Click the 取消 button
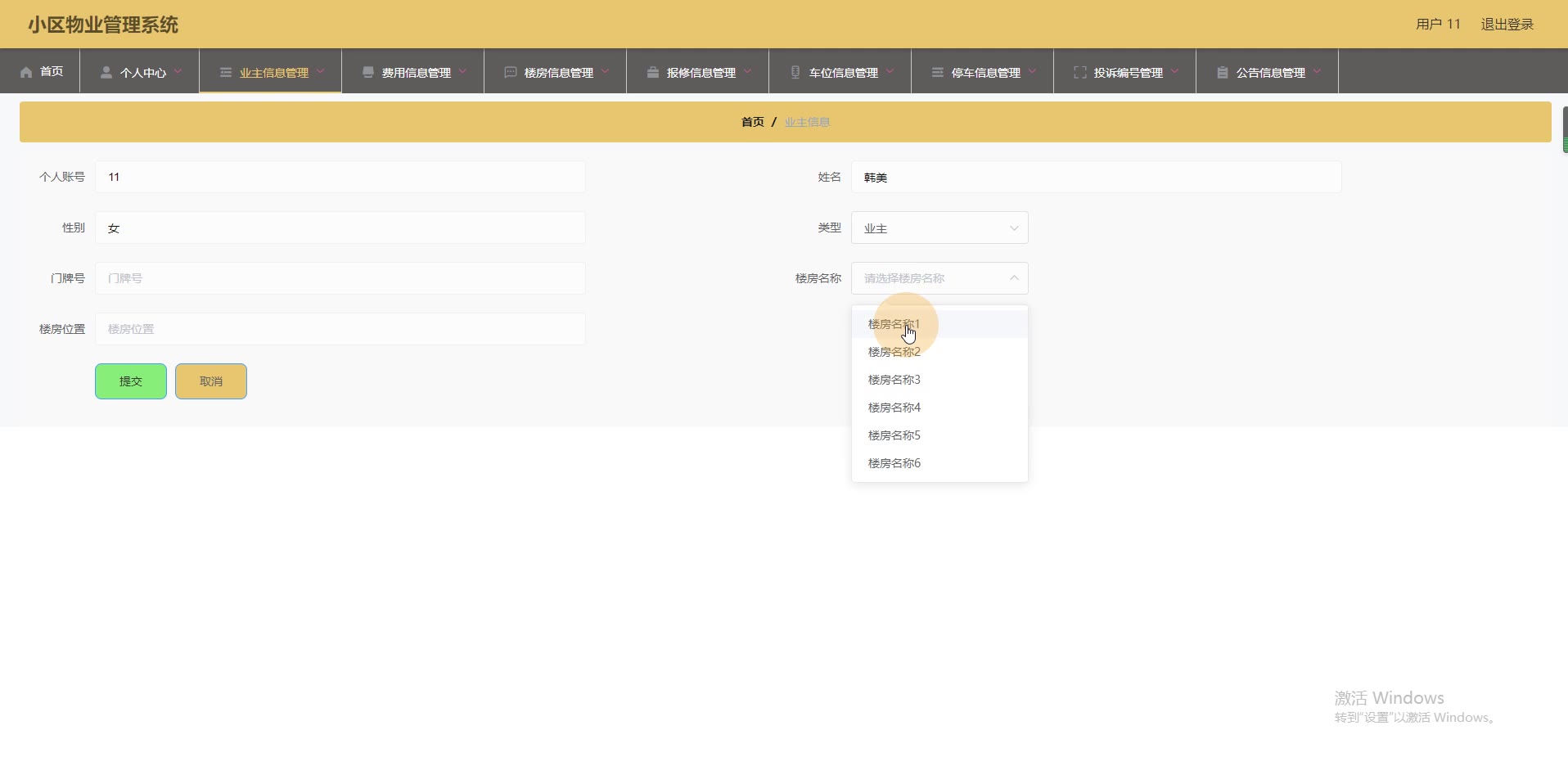Viewport: 1568px width, 766px height. pos(211,381)
